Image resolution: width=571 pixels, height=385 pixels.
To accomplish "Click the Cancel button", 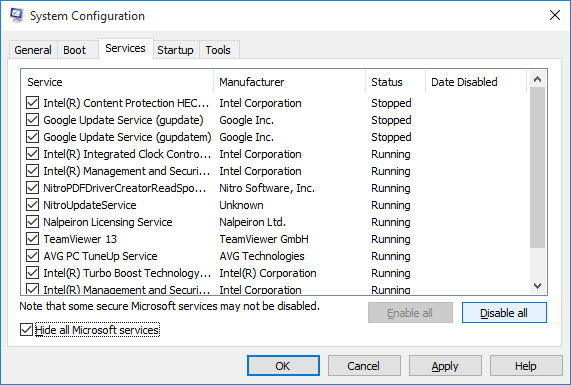I will tap(364, 366).
